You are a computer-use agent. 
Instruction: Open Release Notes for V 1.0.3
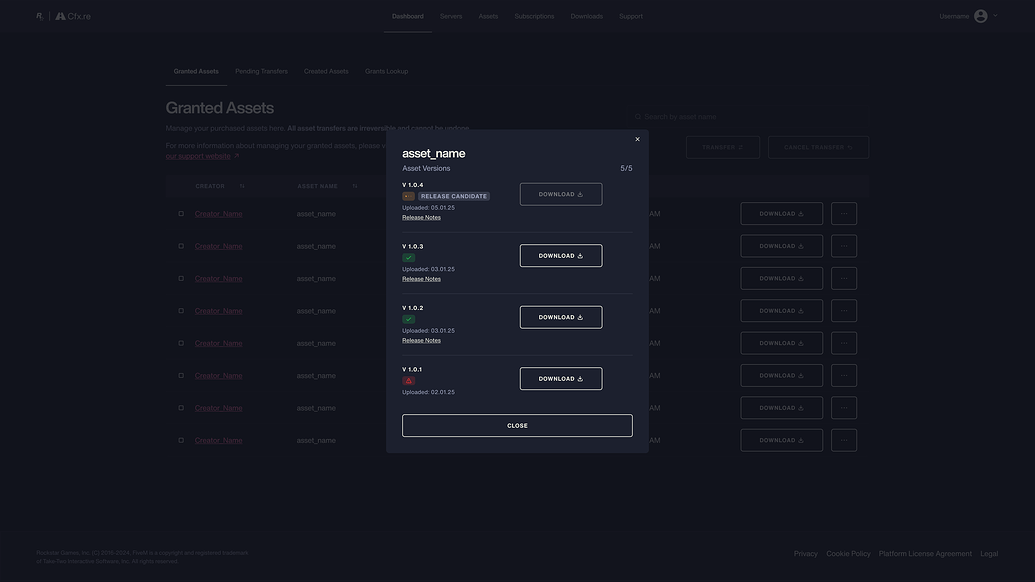click(421, 278)
